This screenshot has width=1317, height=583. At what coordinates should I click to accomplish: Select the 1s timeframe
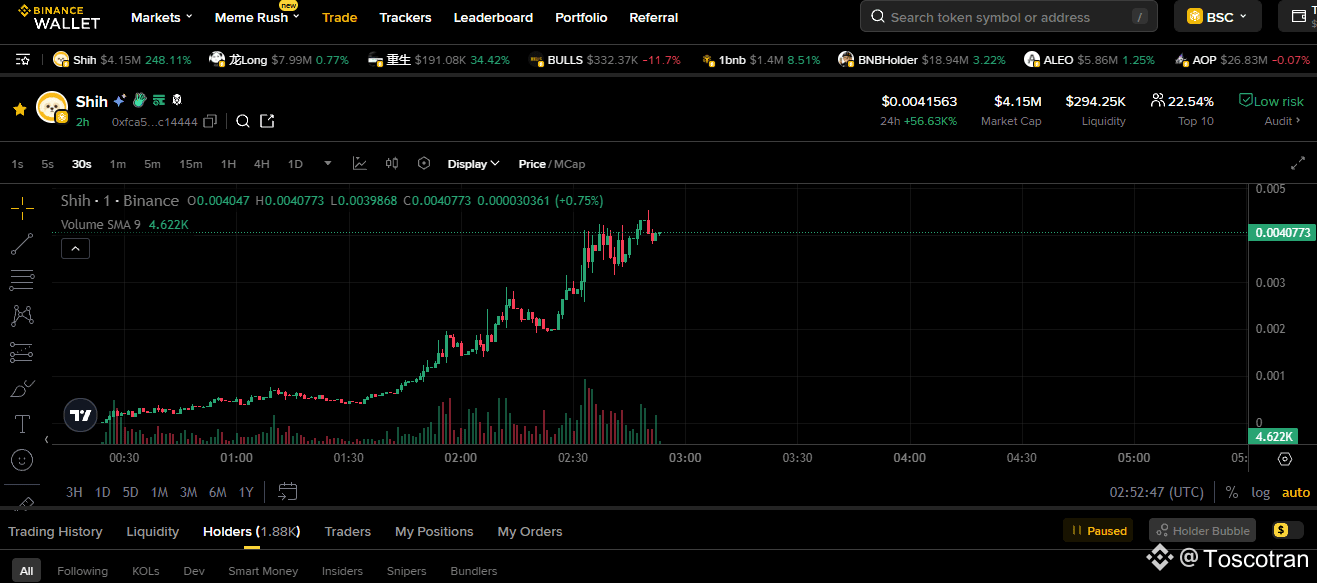[x=18, y=164]
